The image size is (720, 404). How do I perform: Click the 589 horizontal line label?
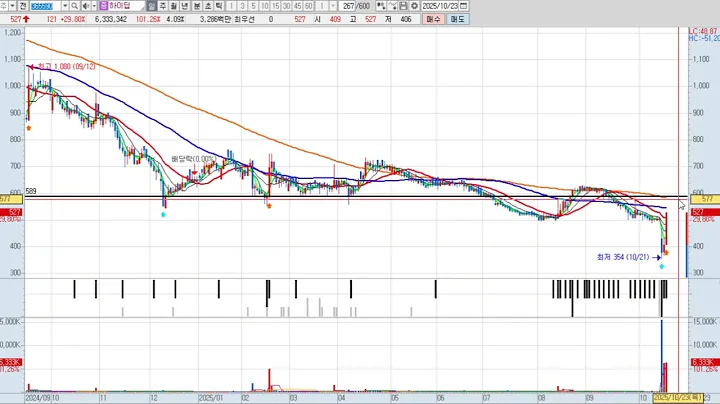click(31, 191)
